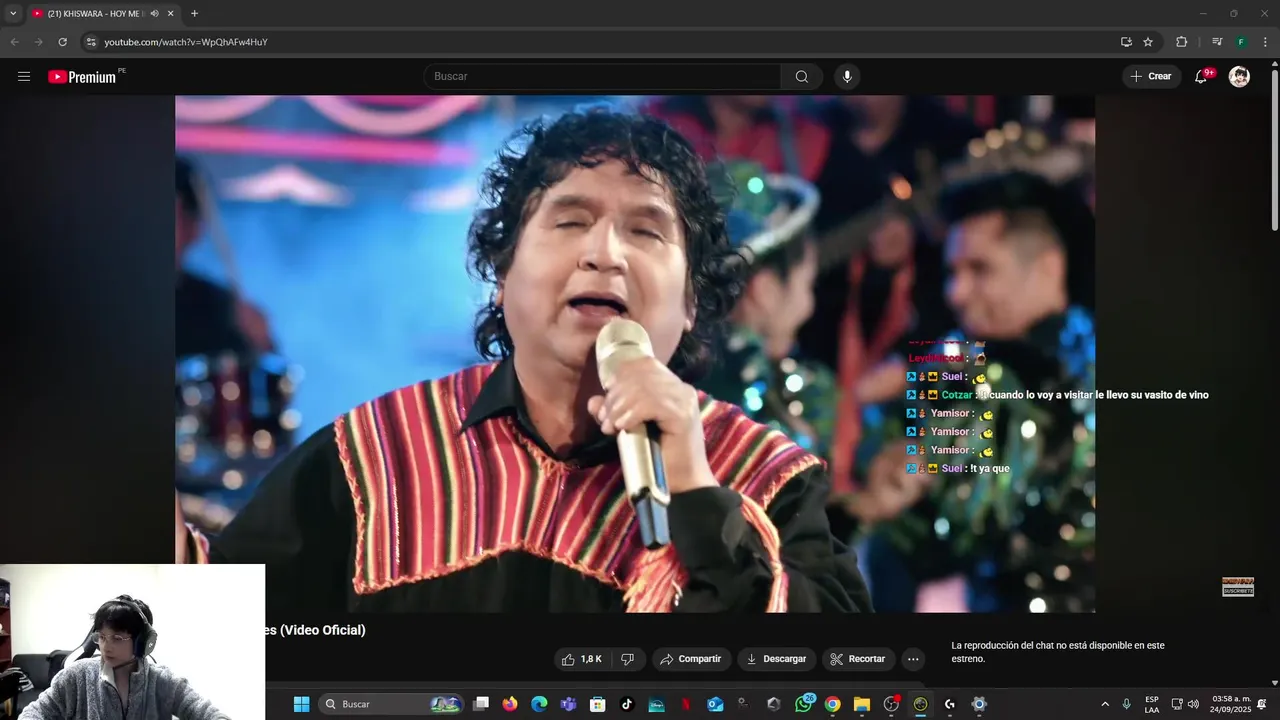1280x720 pixels.
Task: Dislike the video
Action: click(x=628, y=659)
